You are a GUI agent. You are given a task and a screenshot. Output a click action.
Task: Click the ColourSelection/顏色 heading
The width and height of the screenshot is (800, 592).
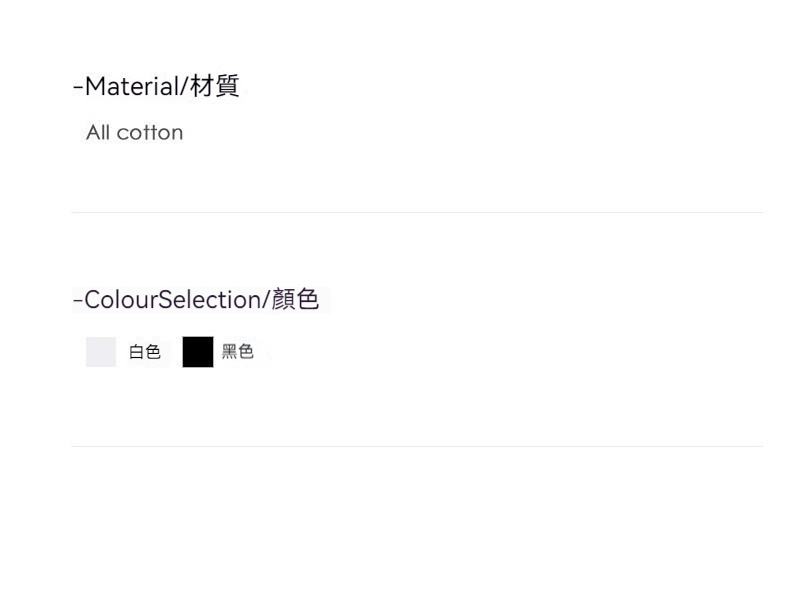point(196,299)
